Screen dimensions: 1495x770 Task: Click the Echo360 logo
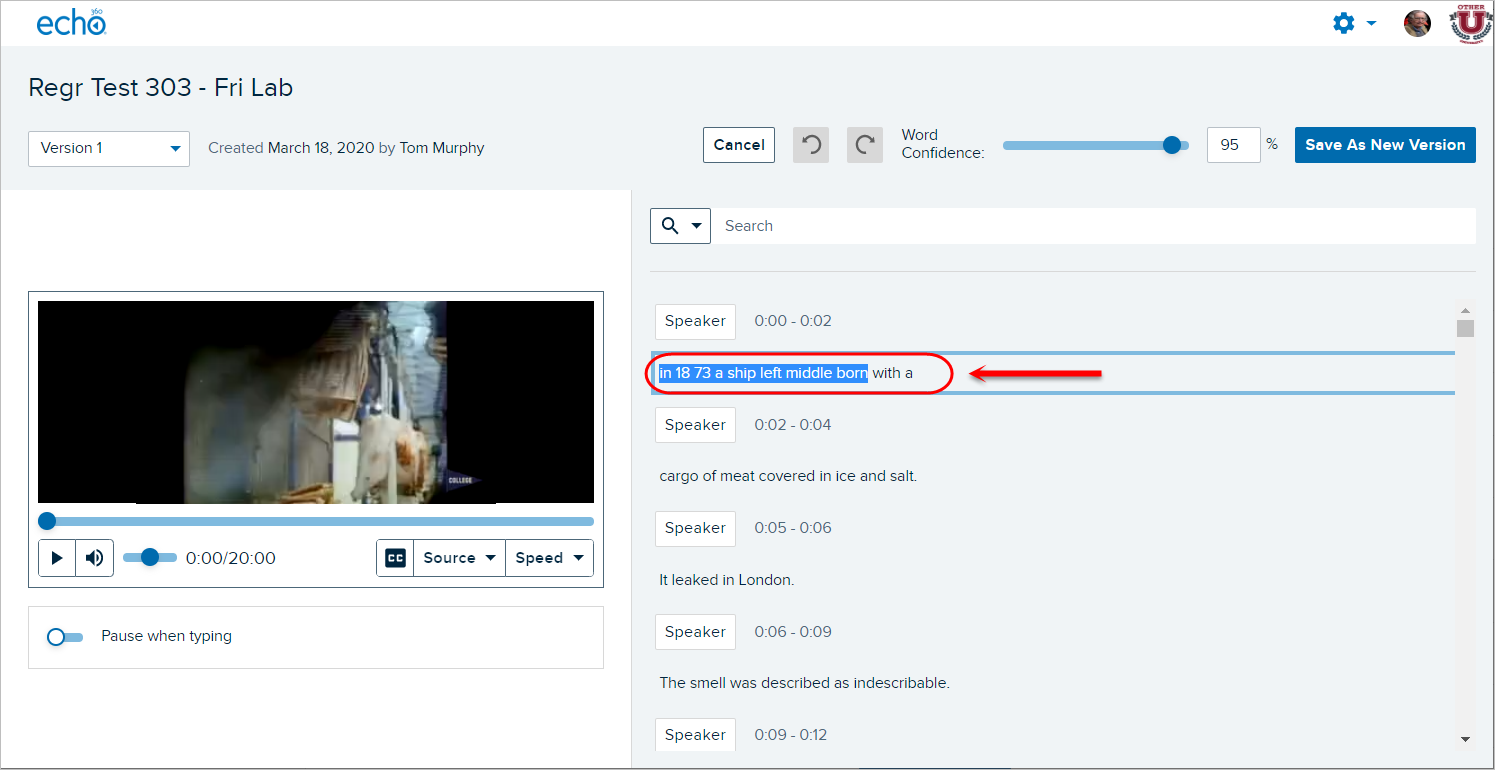71,23
